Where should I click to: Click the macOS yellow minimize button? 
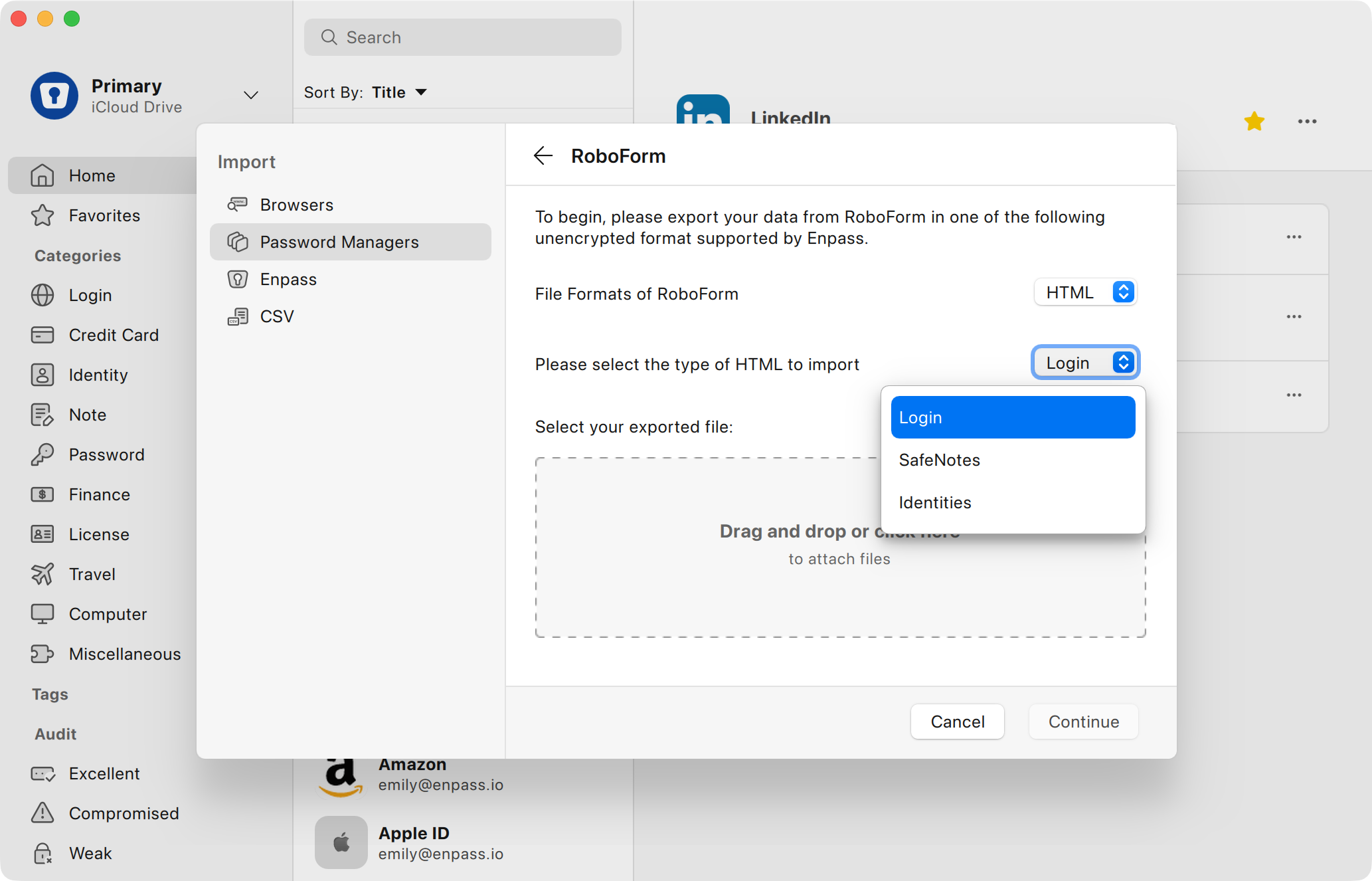tap(45, 19)
